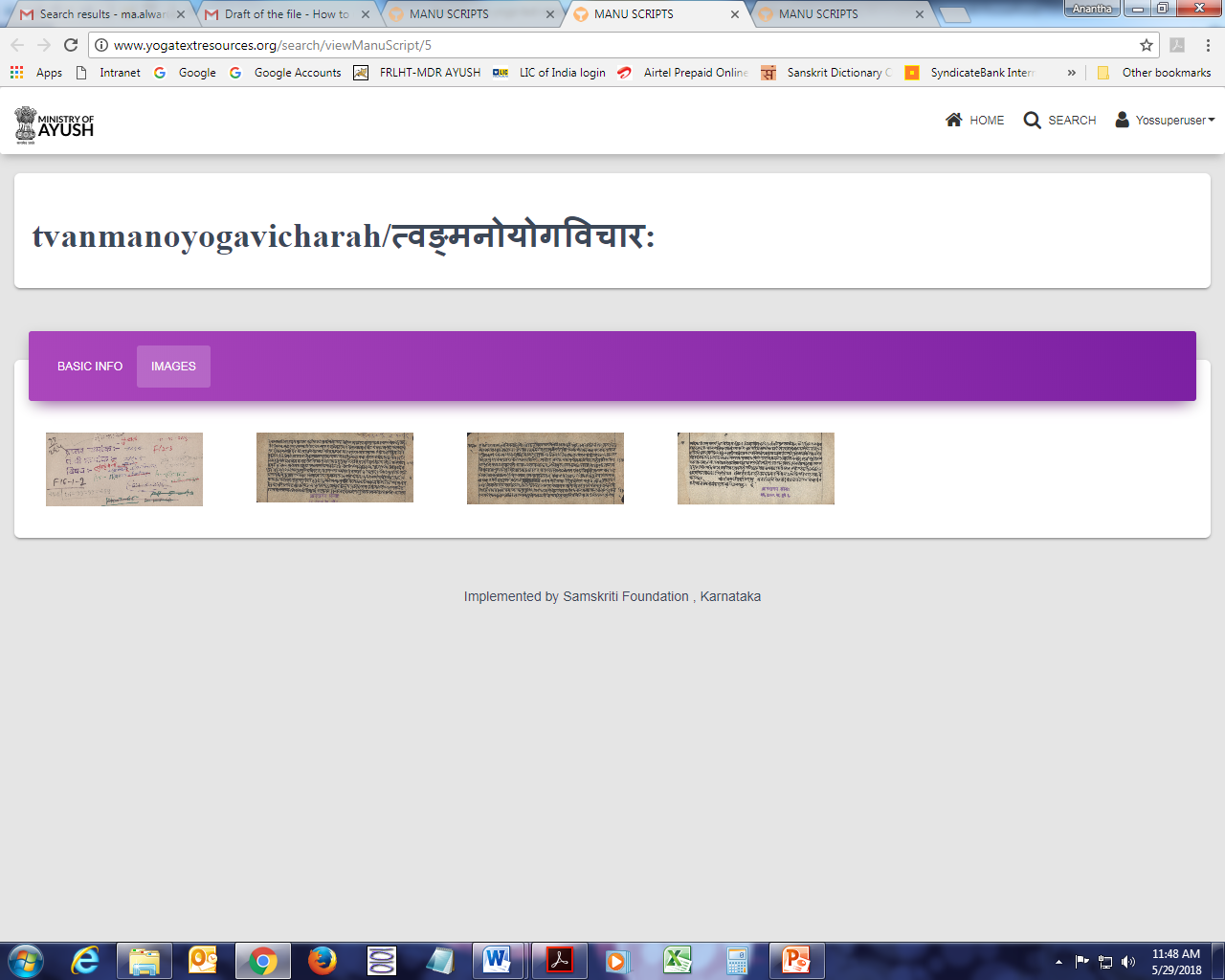Reload the page

[71, 45]
